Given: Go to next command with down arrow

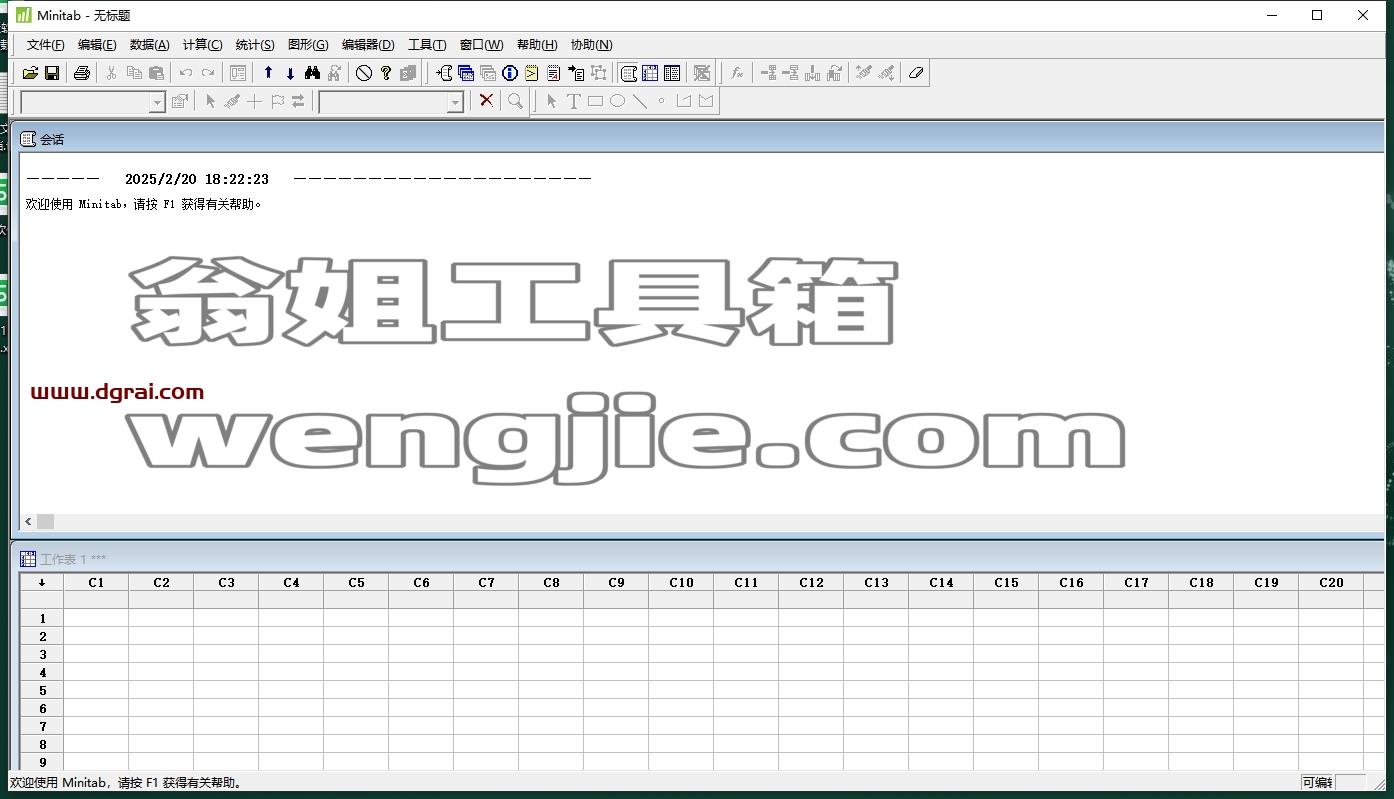Looking at the screenshot, I should point(290,73).
